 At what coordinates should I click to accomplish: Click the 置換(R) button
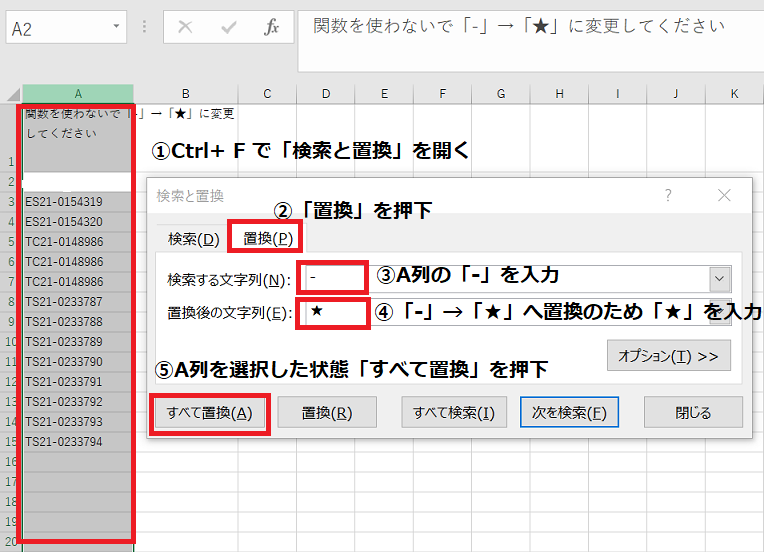[x=327, y=413]
